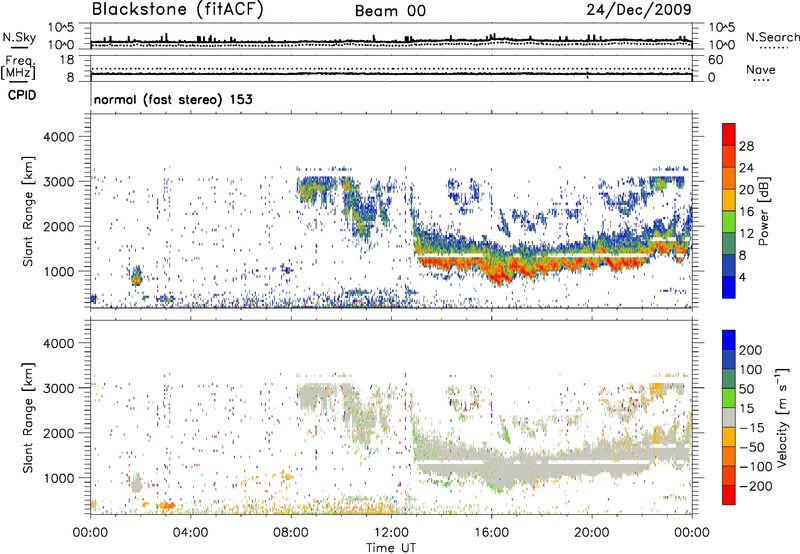
Task: Click 'Slant Range [km]' label of power panel
Action: click(x=28, y=211)
